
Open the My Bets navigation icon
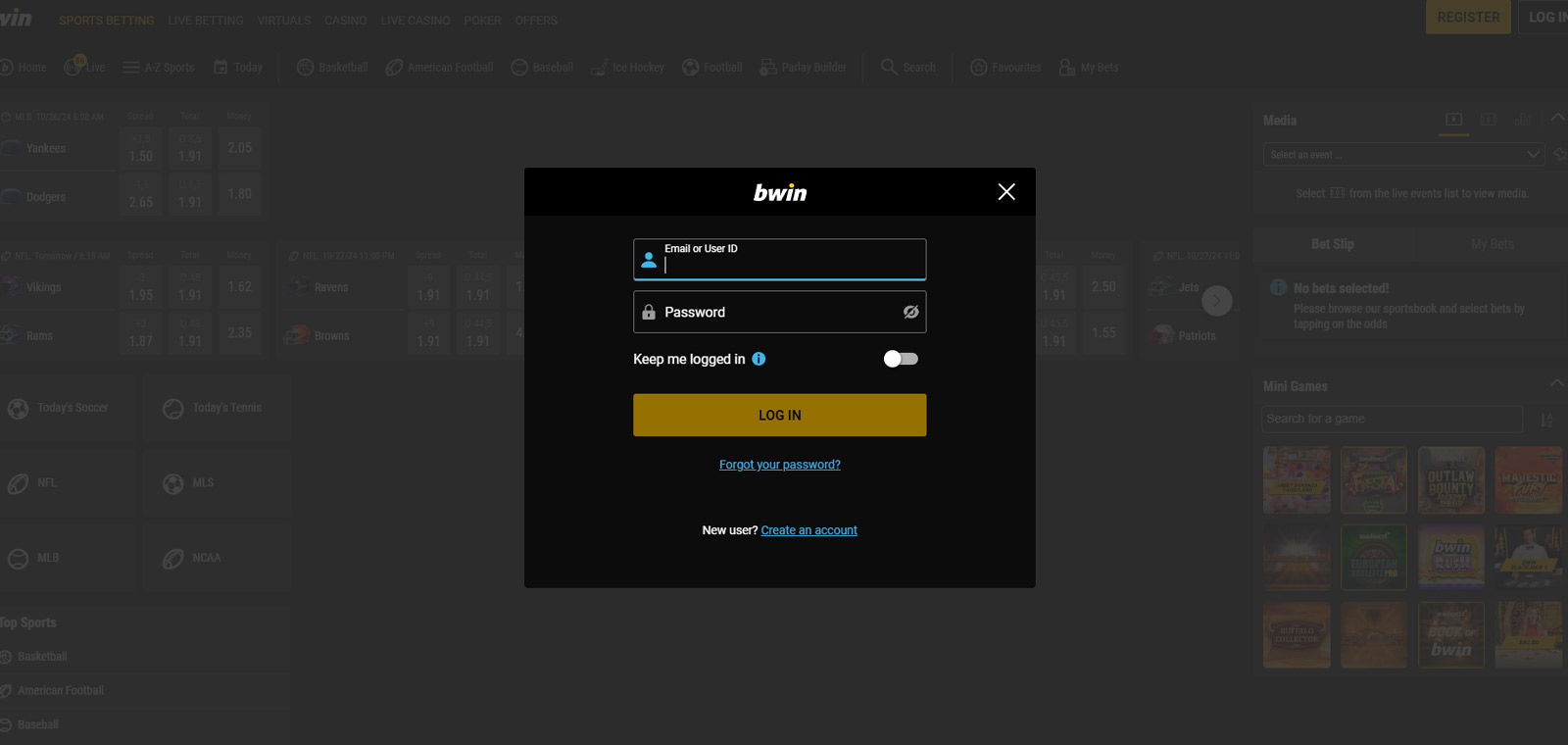pos(1067,68)
